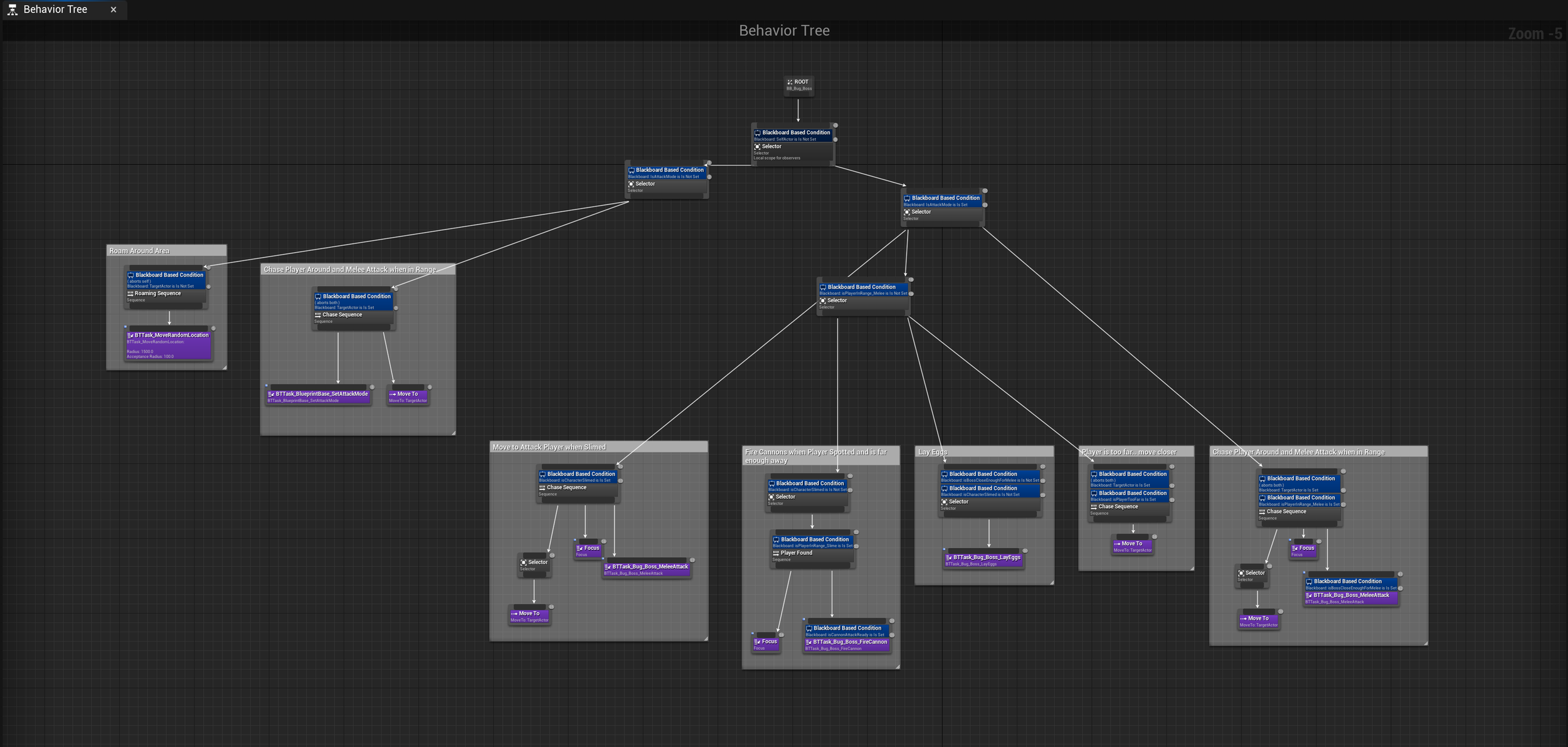Click the 'isCannonAttackReady is Is Set' decorator
The image size is (1568, 747).
[x=847, y=630]
